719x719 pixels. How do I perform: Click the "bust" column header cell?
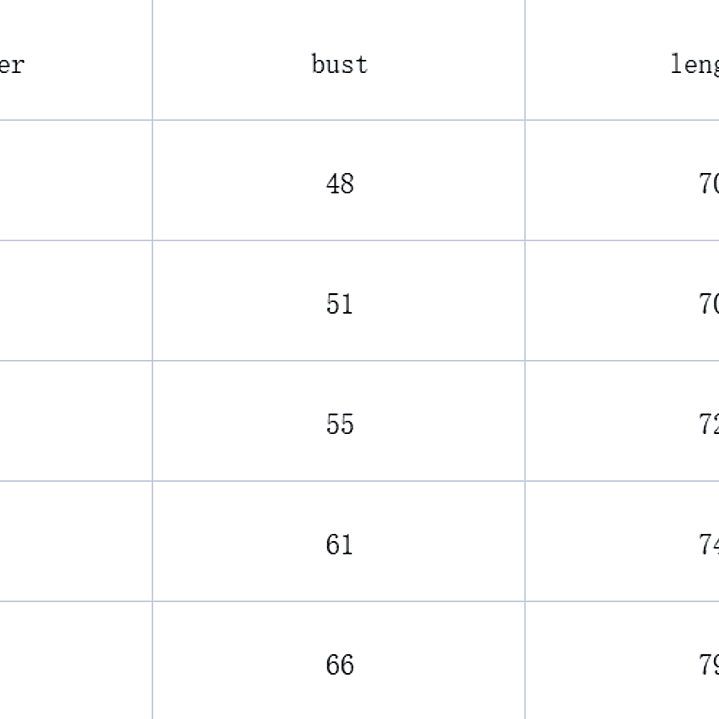click(339, 65)
